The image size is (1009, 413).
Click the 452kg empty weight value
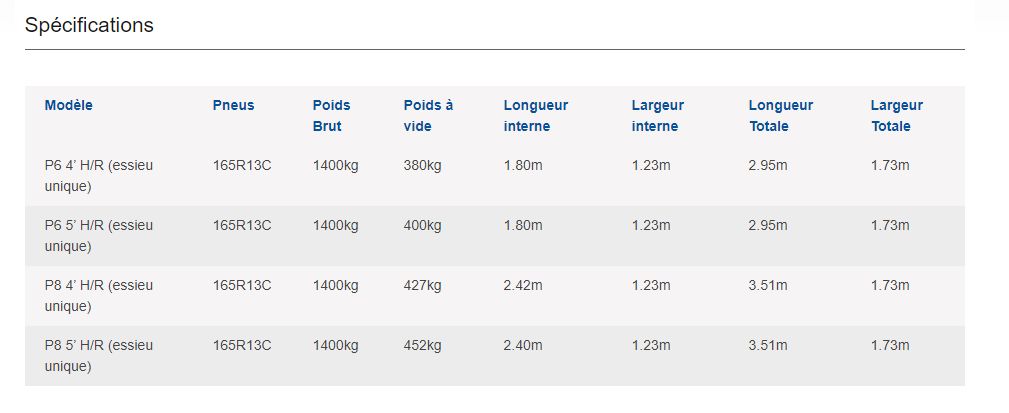[422, 346]
